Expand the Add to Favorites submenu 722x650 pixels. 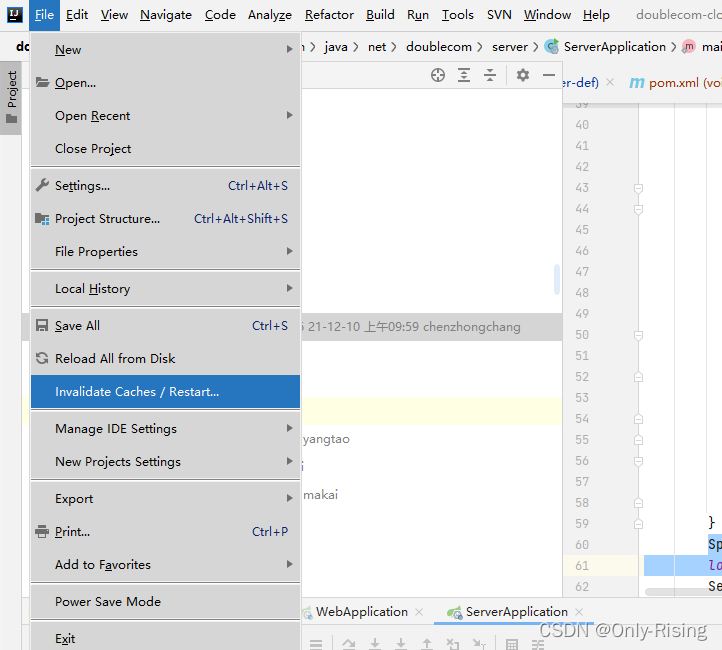click(x=165, y=564)
